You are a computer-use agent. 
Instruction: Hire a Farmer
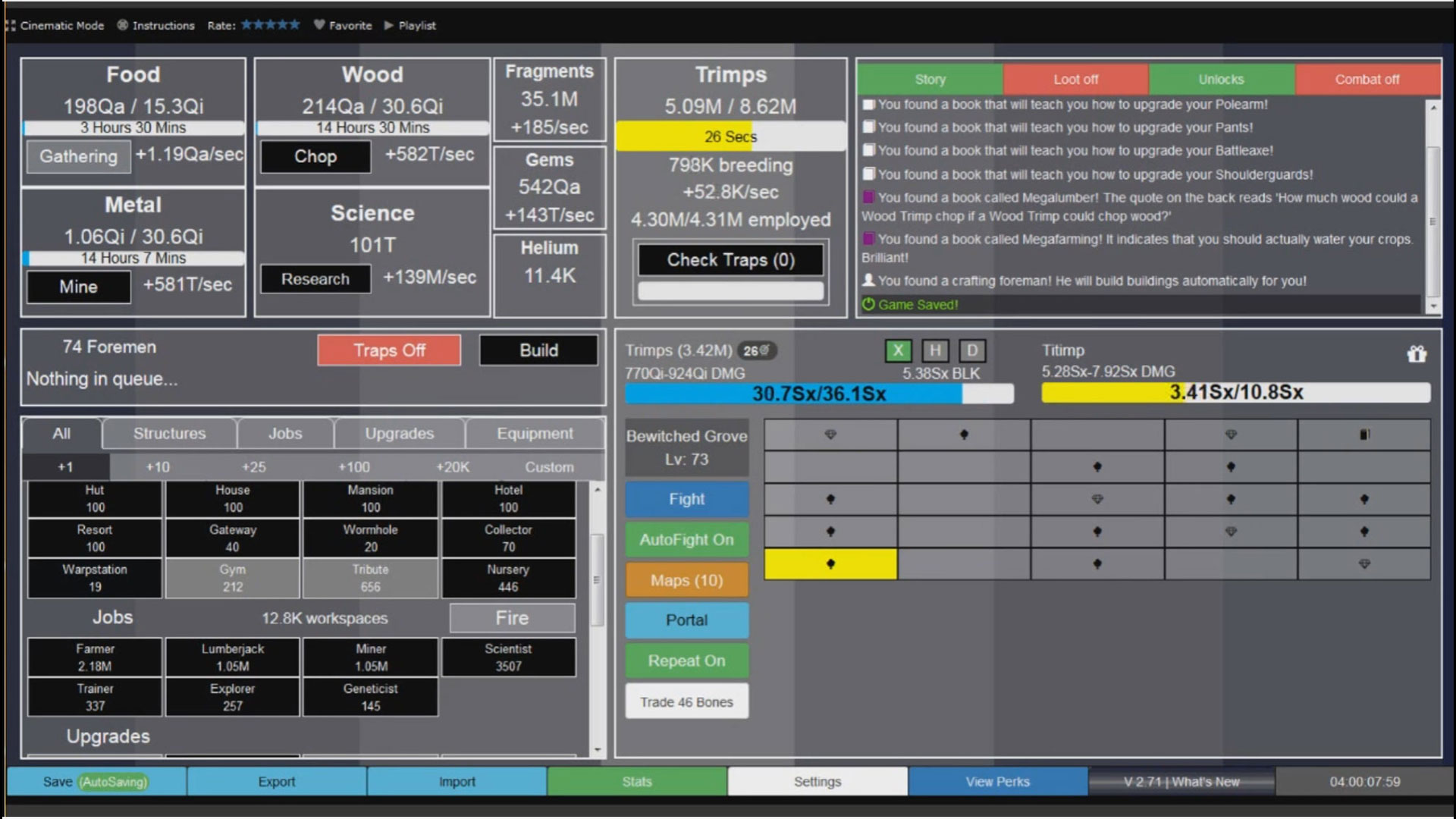(95, 657)
